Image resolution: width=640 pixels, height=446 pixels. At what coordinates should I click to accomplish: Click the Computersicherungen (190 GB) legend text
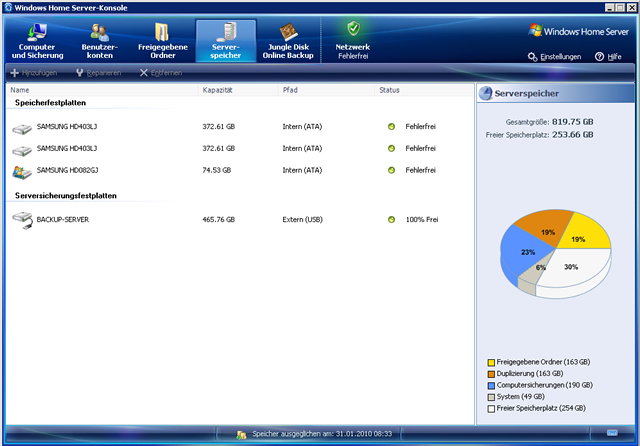coord(544,385)
